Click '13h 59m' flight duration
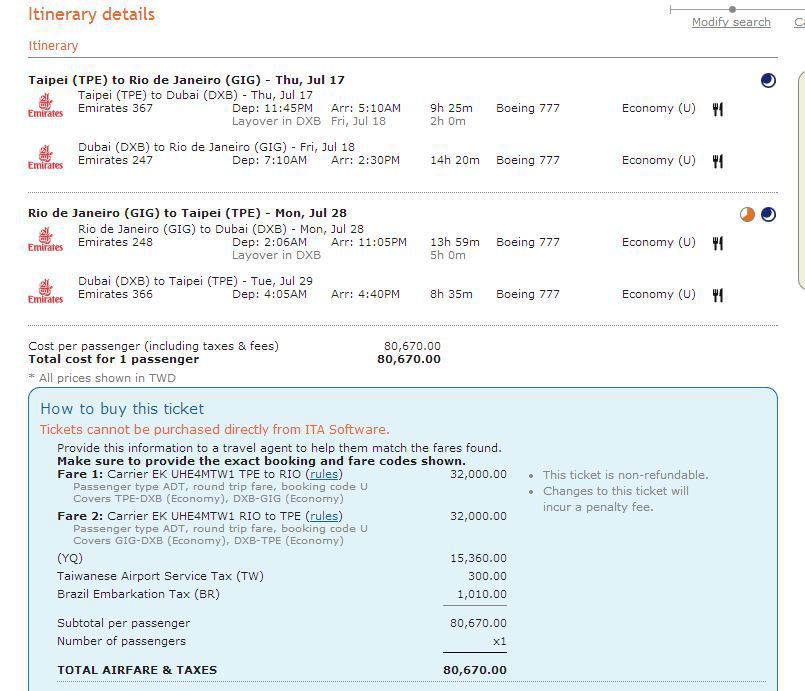This screenshot has width=805, height=691. [455, 242]
